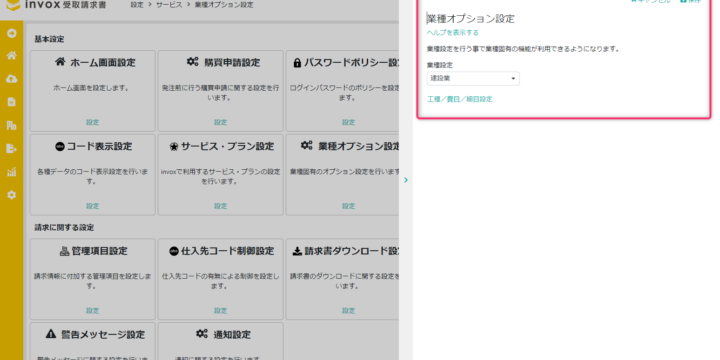Click 設定 link under ホーム画面設定
Image resolution: width=720 pixels, height=360 pixels.
93,122
